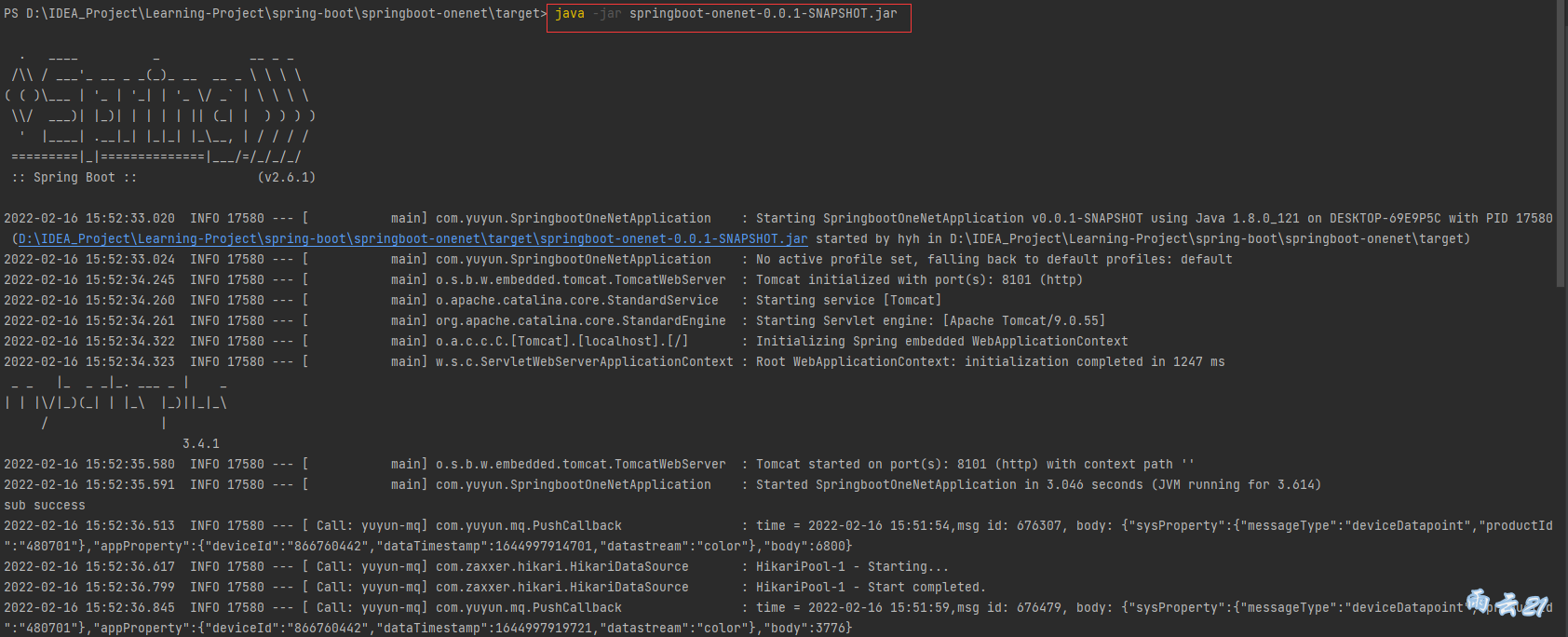1568x637 pixels.
Task: Click the 'HikariPool-1 - Starting...' message
Action: pyautogui.click(x=855, y=566)
